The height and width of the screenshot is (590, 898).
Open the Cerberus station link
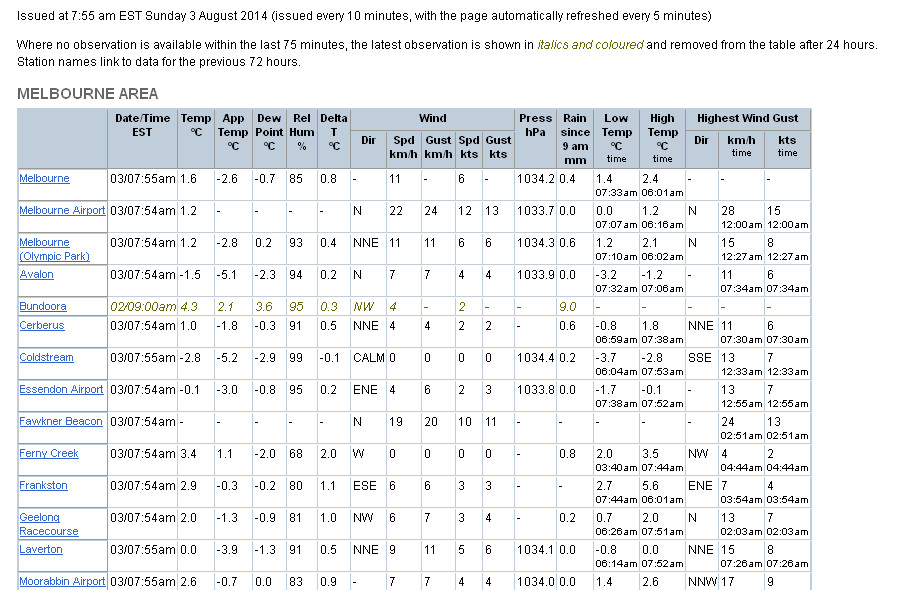pos(41,325)
